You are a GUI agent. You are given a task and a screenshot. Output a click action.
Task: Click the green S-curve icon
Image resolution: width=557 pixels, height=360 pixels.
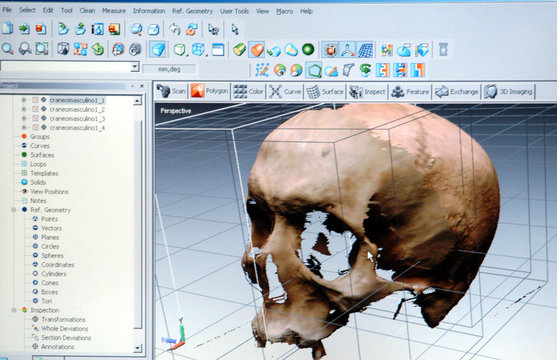(365, 70)
